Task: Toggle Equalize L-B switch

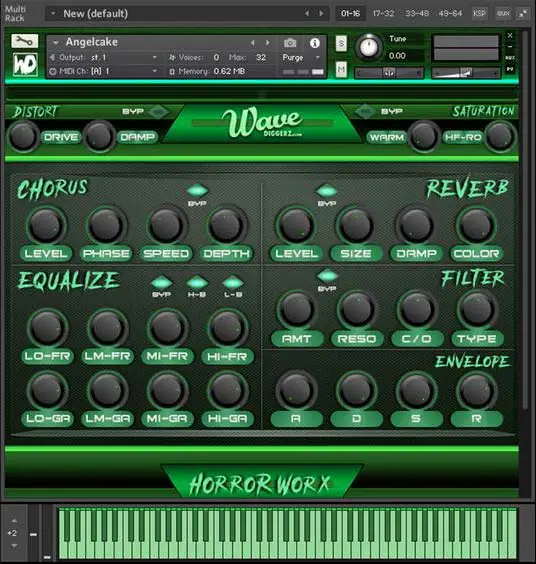Action: (x=233, y=283)
